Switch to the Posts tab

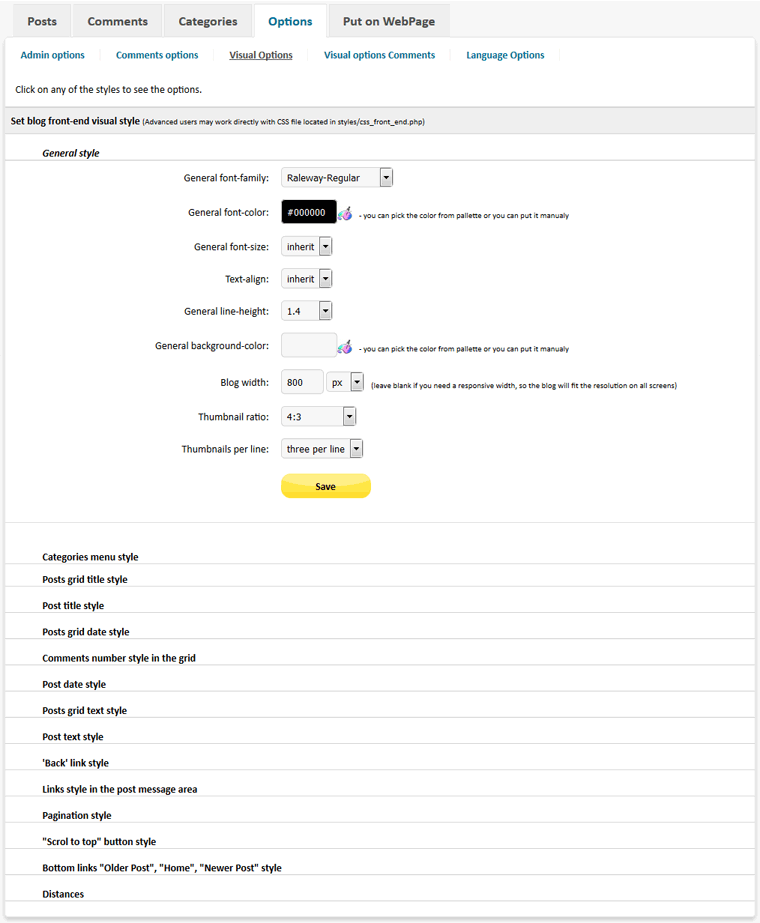pyautogui.click(x=41, y=20)
